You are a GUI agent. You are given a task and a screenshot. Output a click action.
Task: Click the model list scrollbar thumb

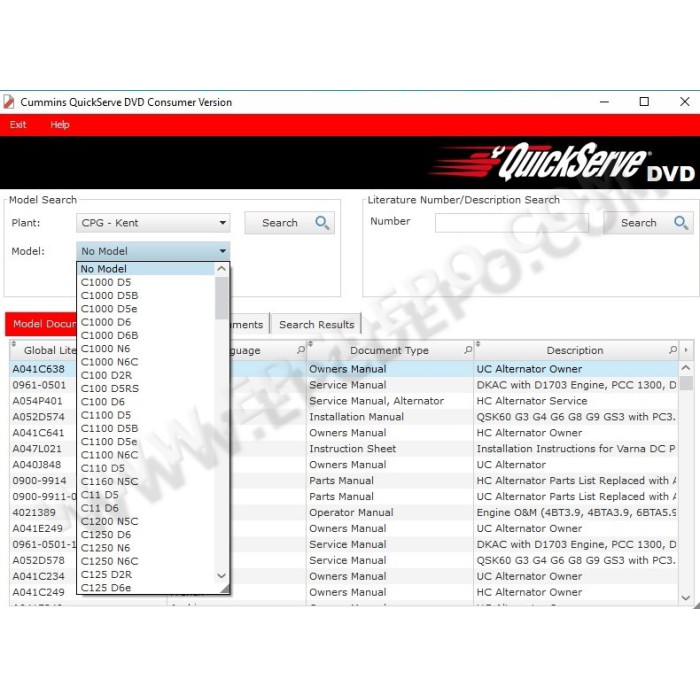221,298
